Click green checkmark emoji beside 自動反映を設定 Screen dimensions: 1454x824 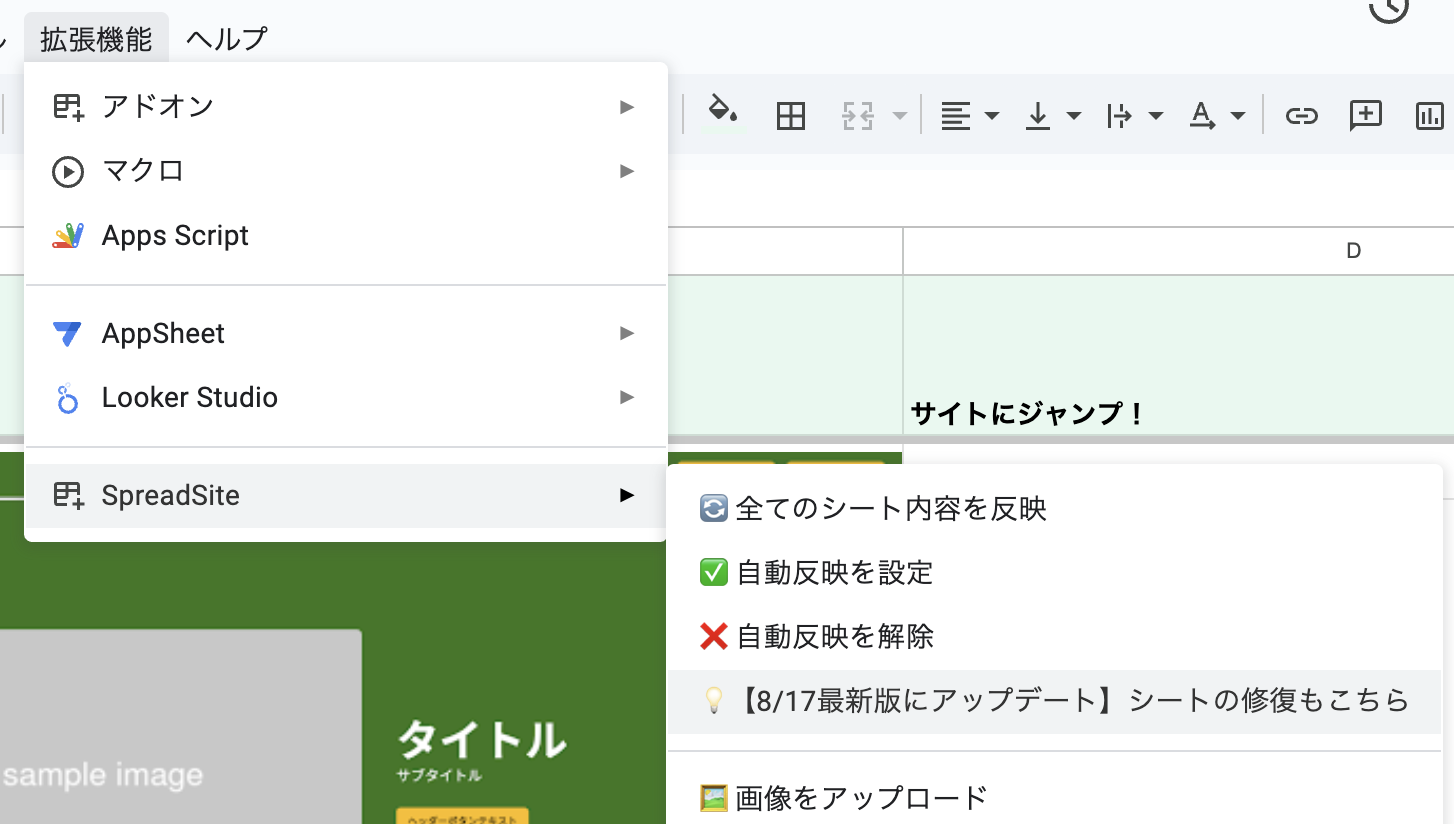point(714,573)
